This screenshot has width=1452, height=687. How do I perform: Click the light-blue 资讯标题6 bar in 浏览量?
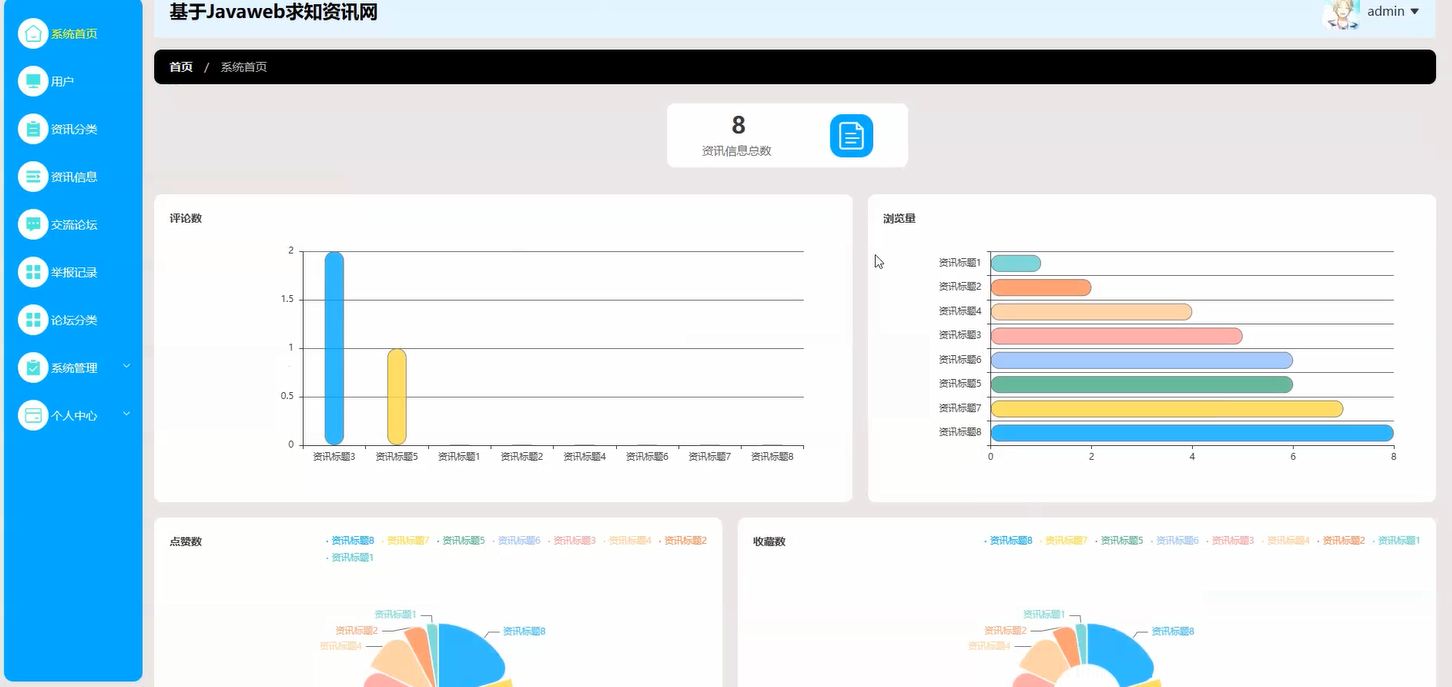[1141, 360]
